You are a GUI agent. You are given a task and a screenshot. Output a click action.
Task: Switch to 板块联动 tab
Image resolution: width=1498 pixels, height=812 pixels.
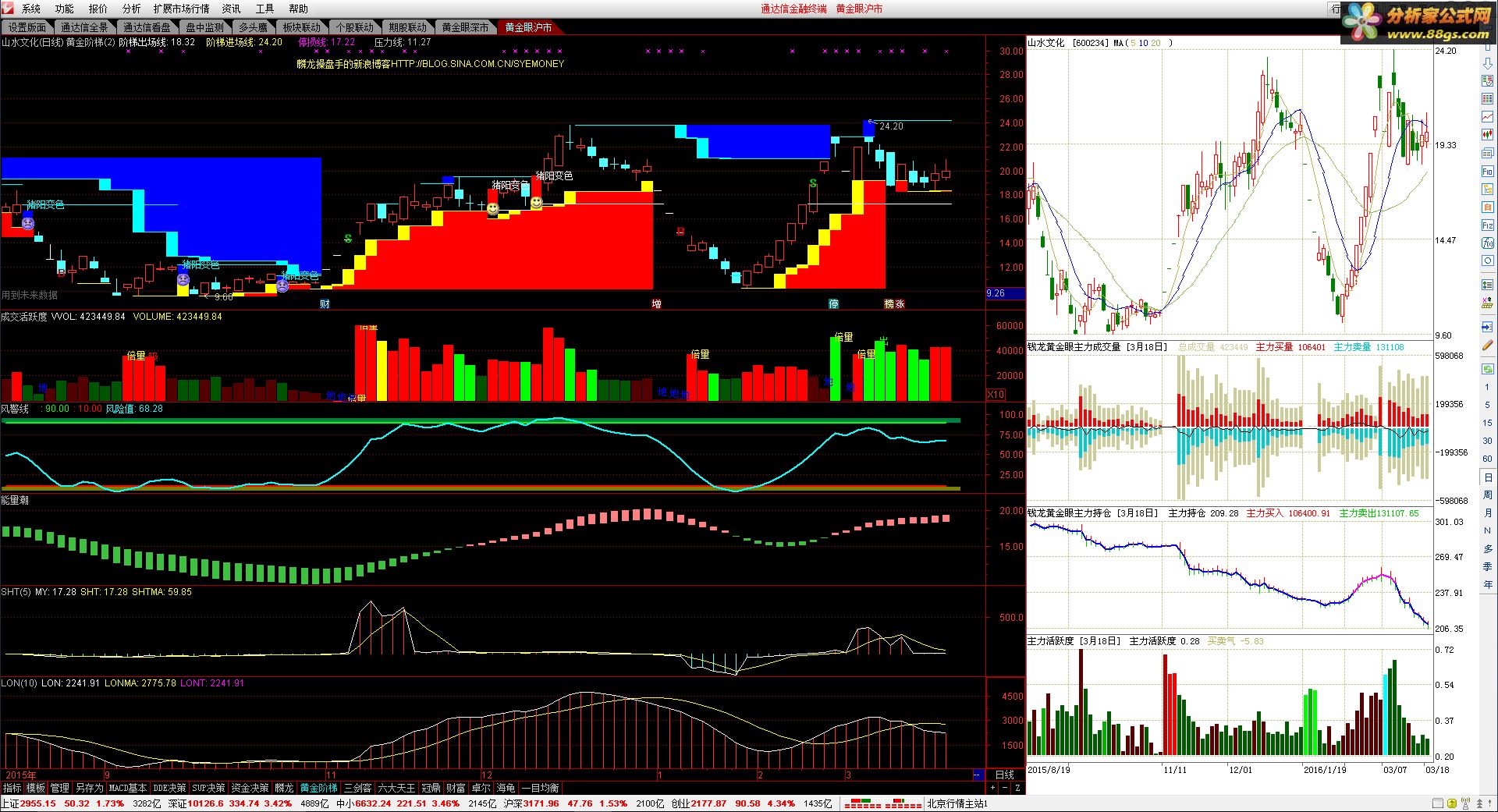pos(302,27)
